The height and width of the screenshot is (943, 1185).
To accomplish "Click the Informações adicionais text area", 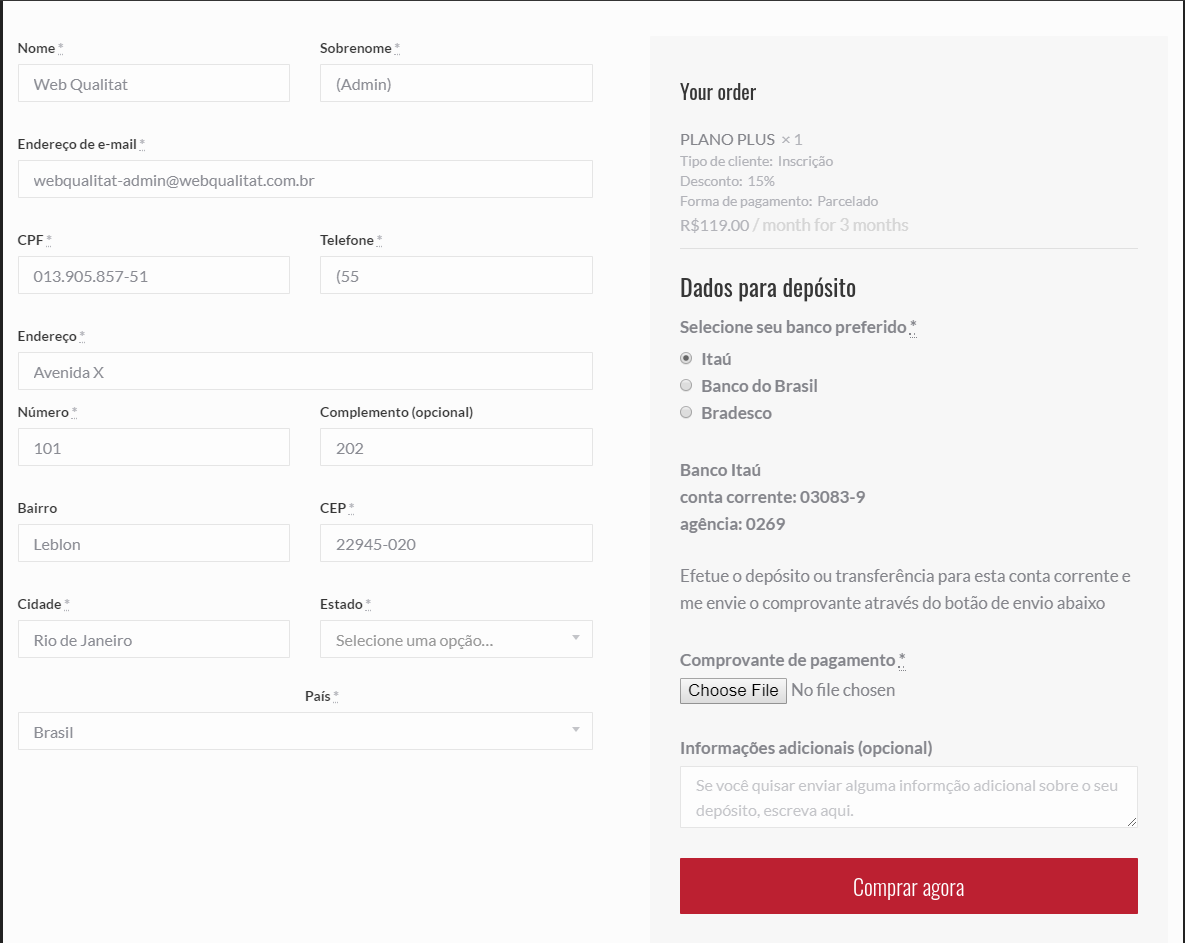I will (908, 797).
